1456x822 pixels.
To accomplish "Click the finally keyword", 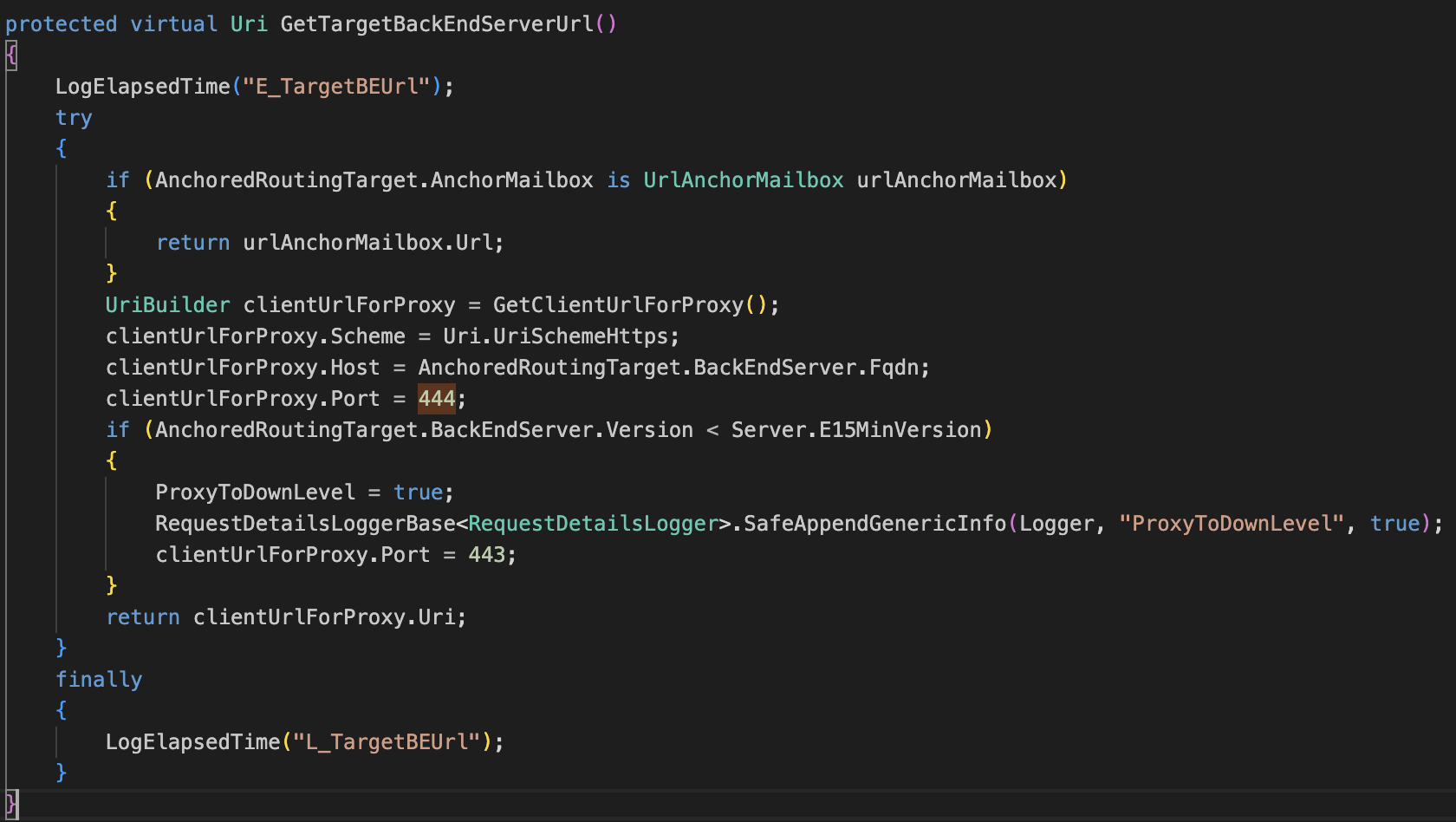I will pos(99,680).
